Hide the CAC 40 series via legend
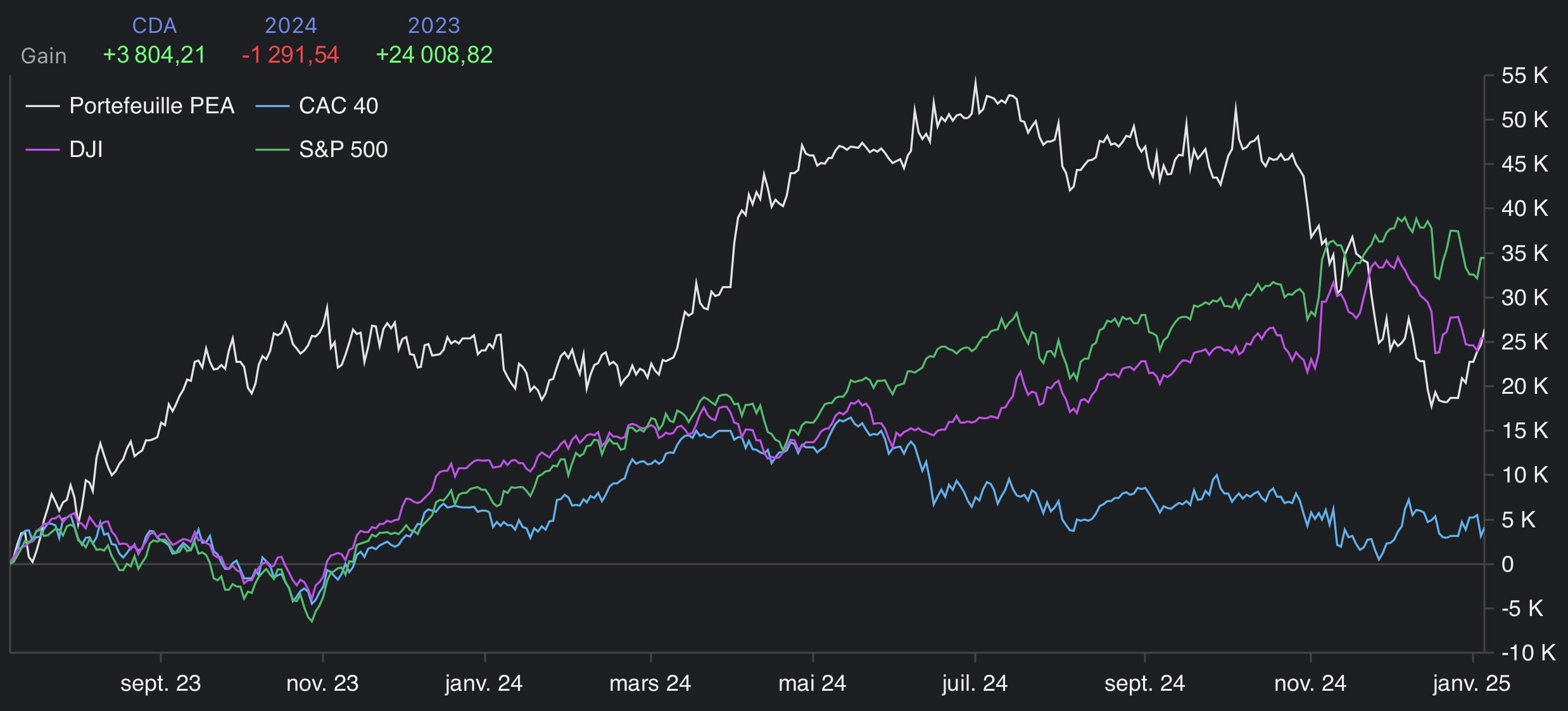 (x=338, y=106)
